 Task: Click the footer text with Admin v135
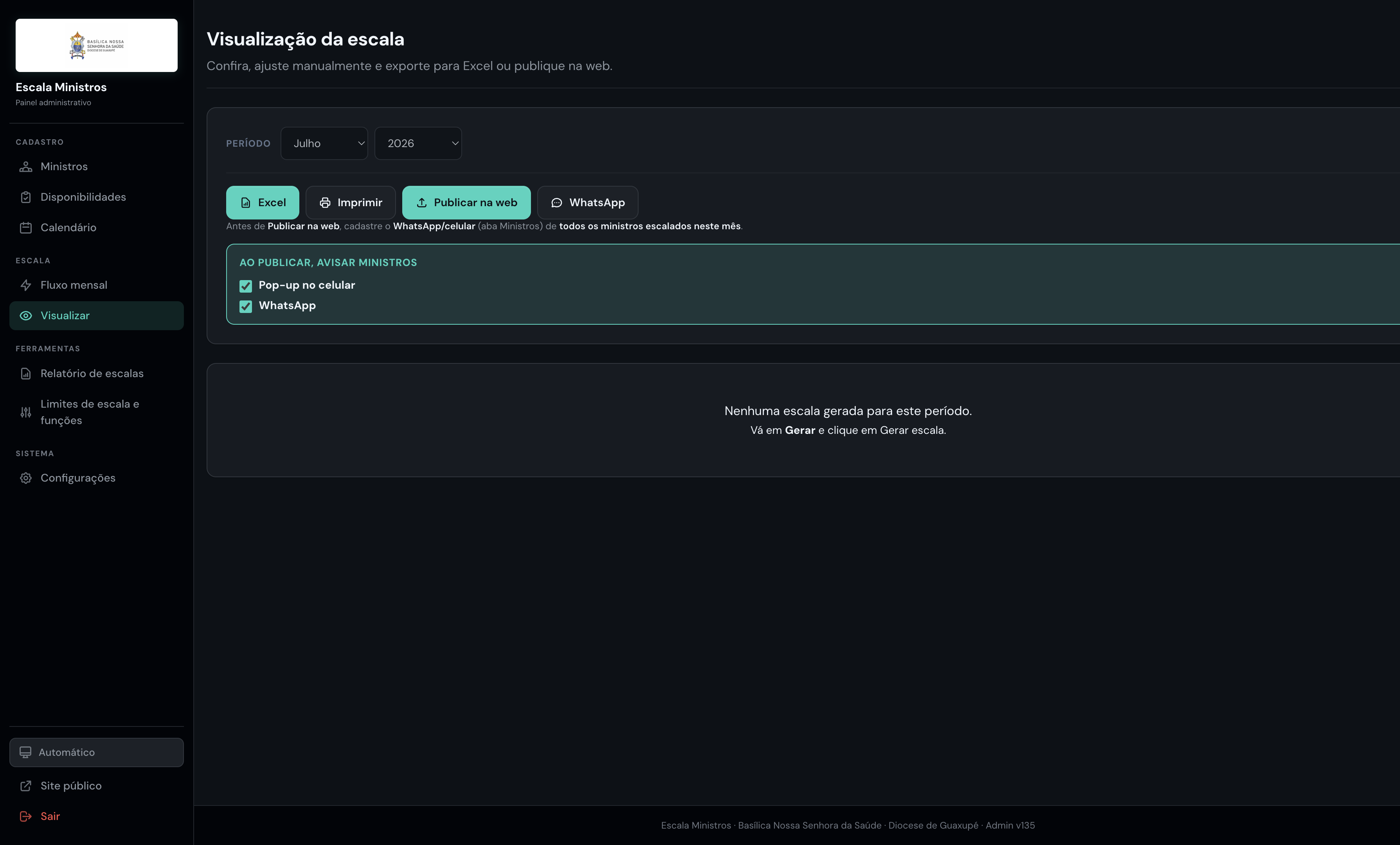(848, 826)
